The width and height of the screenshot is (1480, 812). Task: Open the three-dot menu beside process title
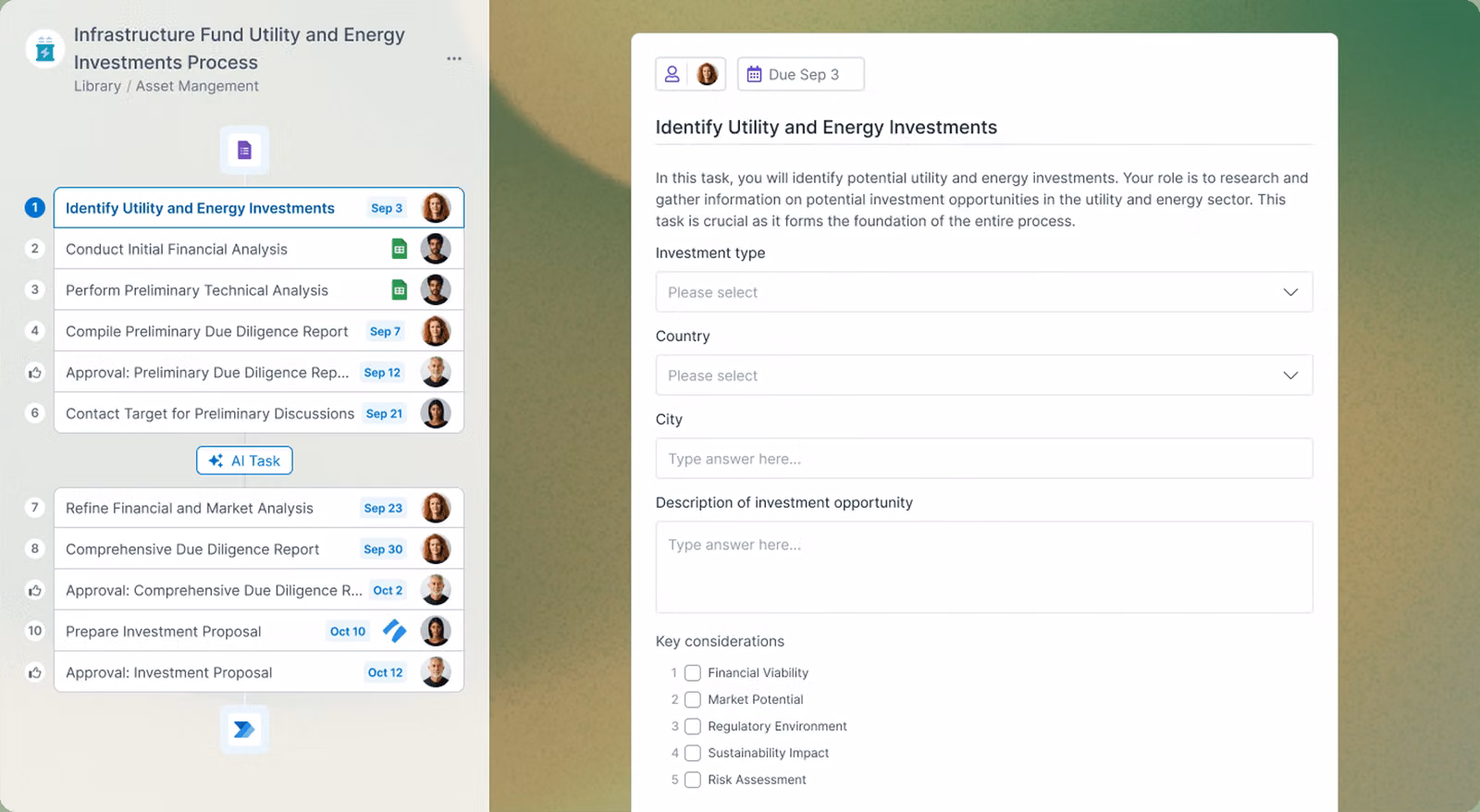pyautogui.click(x=454, y=58)
